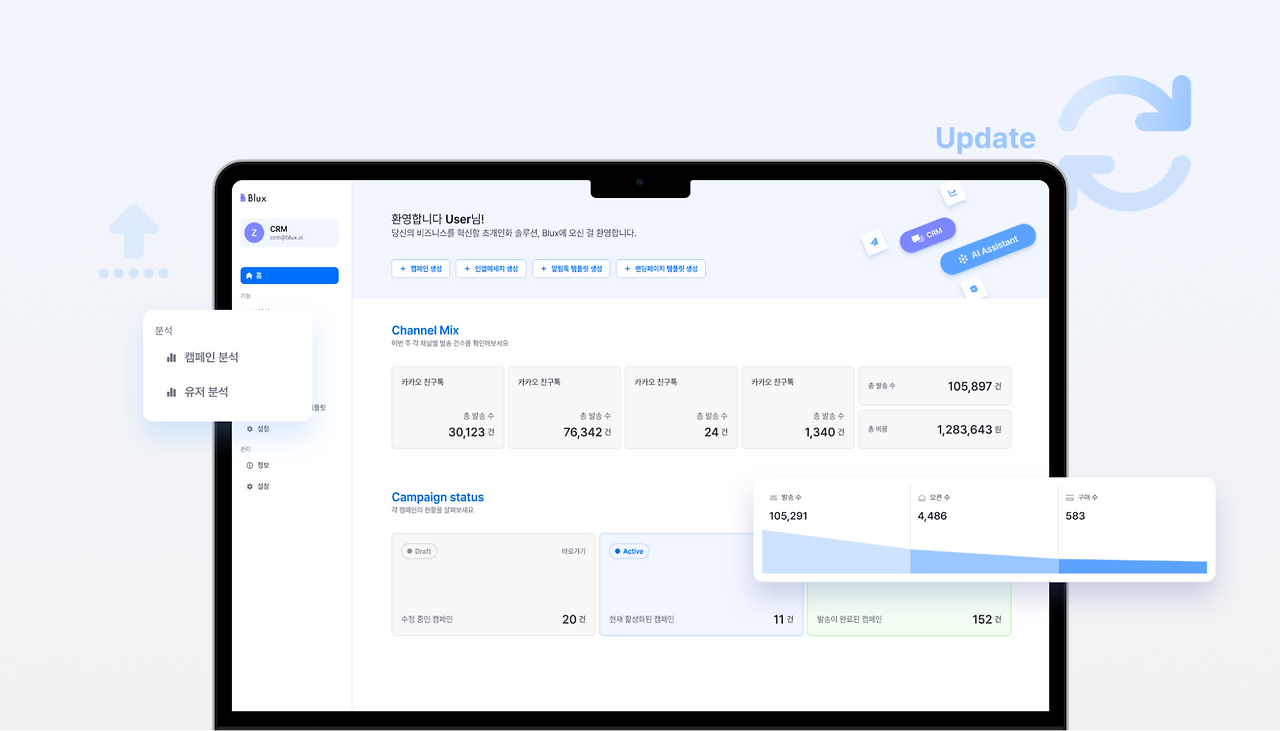Click the purple CRM pill in the banner
The image size is (1280, 731).
point(927,235)
